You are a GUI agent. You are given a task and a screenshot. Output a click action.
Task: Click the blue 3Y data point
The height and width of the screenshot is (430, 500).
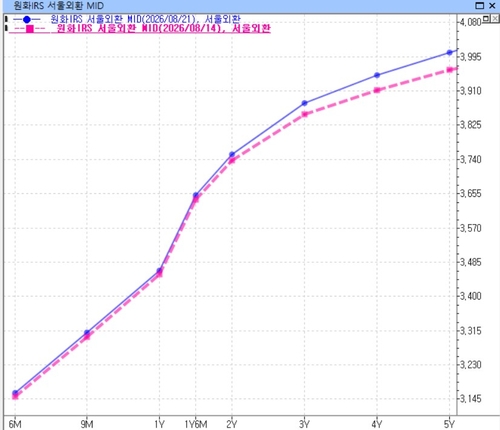(304, 103)
